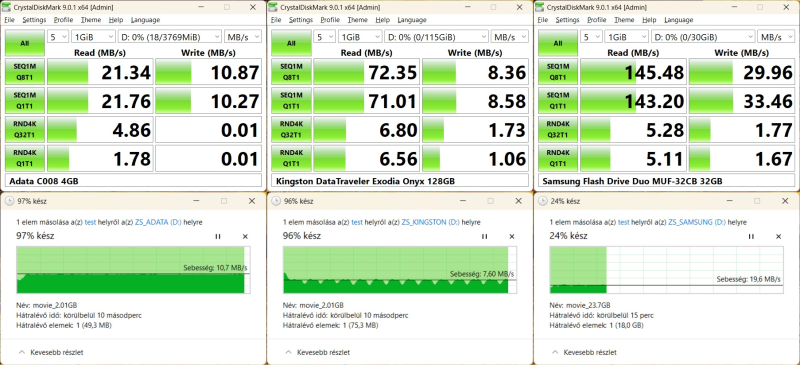This screenshot has width=800, height=365.
Task: Run RND4K Q1T1 test in Samsung window
Action: click(x=558, y=158)
